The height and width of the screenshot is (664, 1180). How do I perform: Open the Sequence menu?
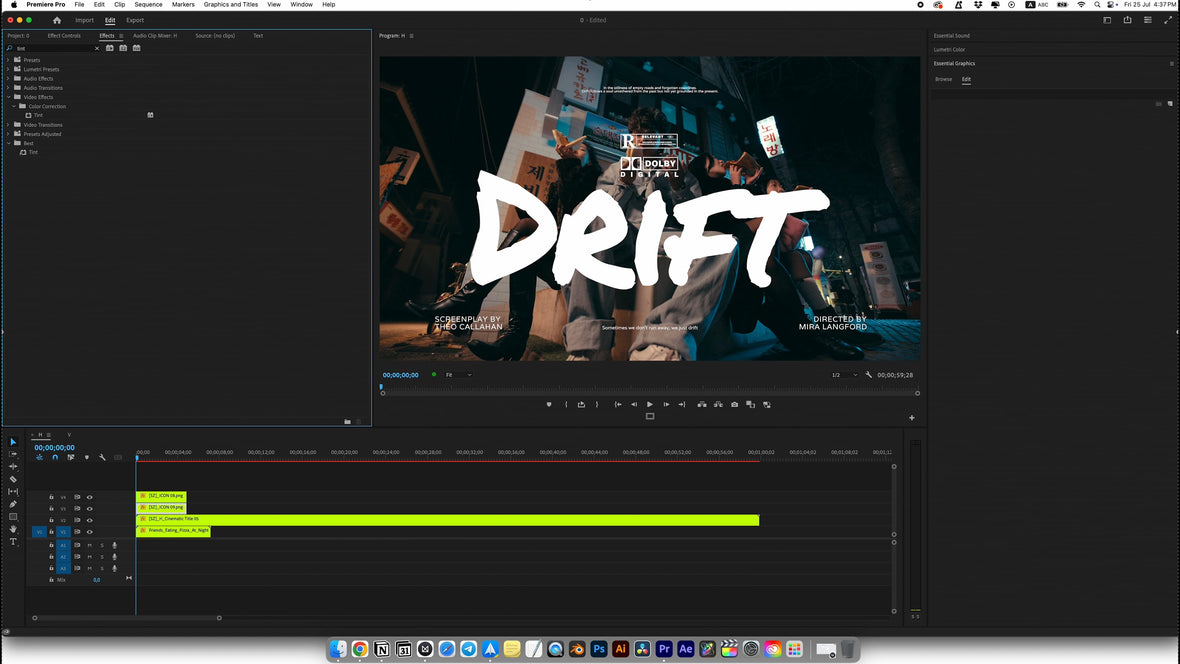148,5
